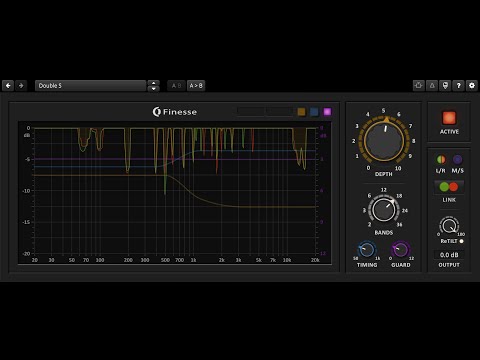480x360 pixels.
Task: Click the 0.0 dB output field
Action: (449, 255)
